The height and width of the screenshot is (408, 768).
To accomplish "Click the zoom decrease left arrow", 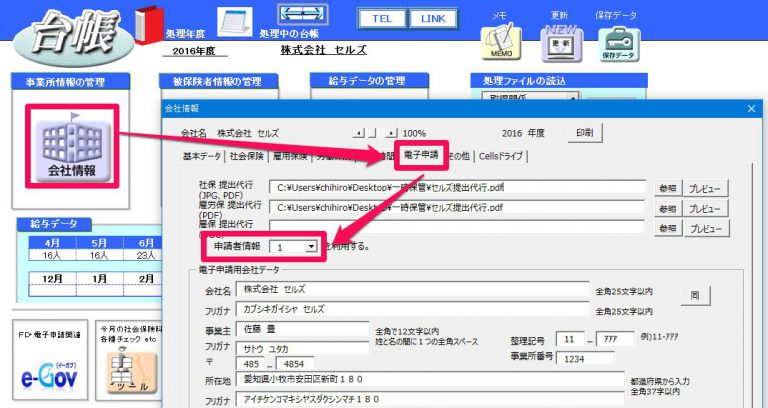I will point(359,133).
